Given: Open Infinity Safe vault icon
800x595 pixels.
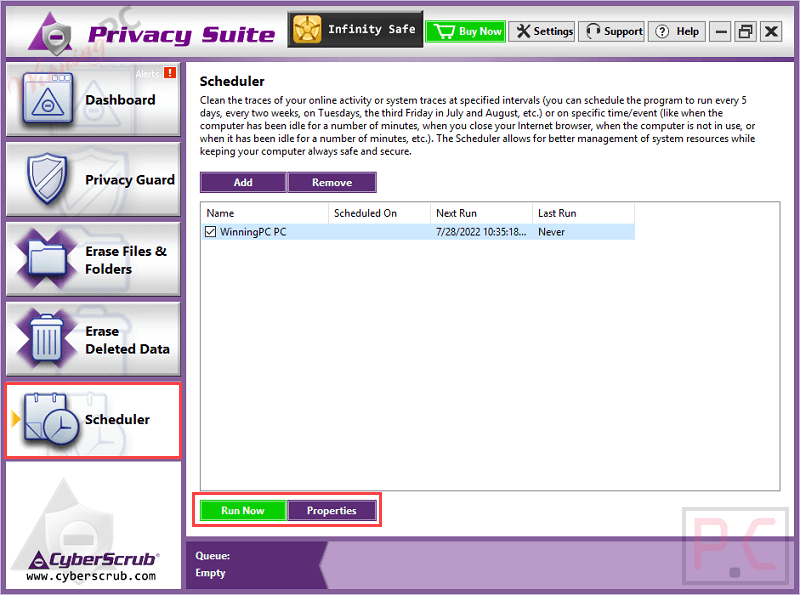Looking at the screenshot, I should pos(307,30).
